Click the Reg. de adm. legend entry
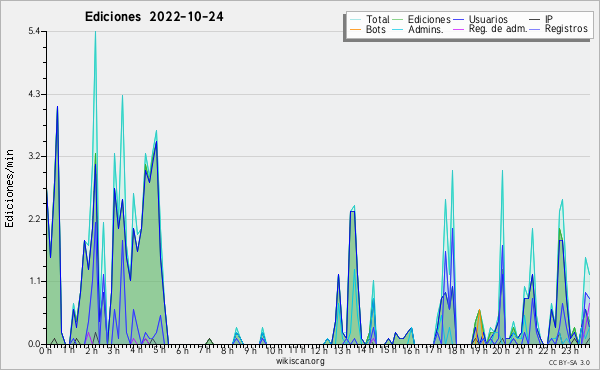 pos(491,29)
